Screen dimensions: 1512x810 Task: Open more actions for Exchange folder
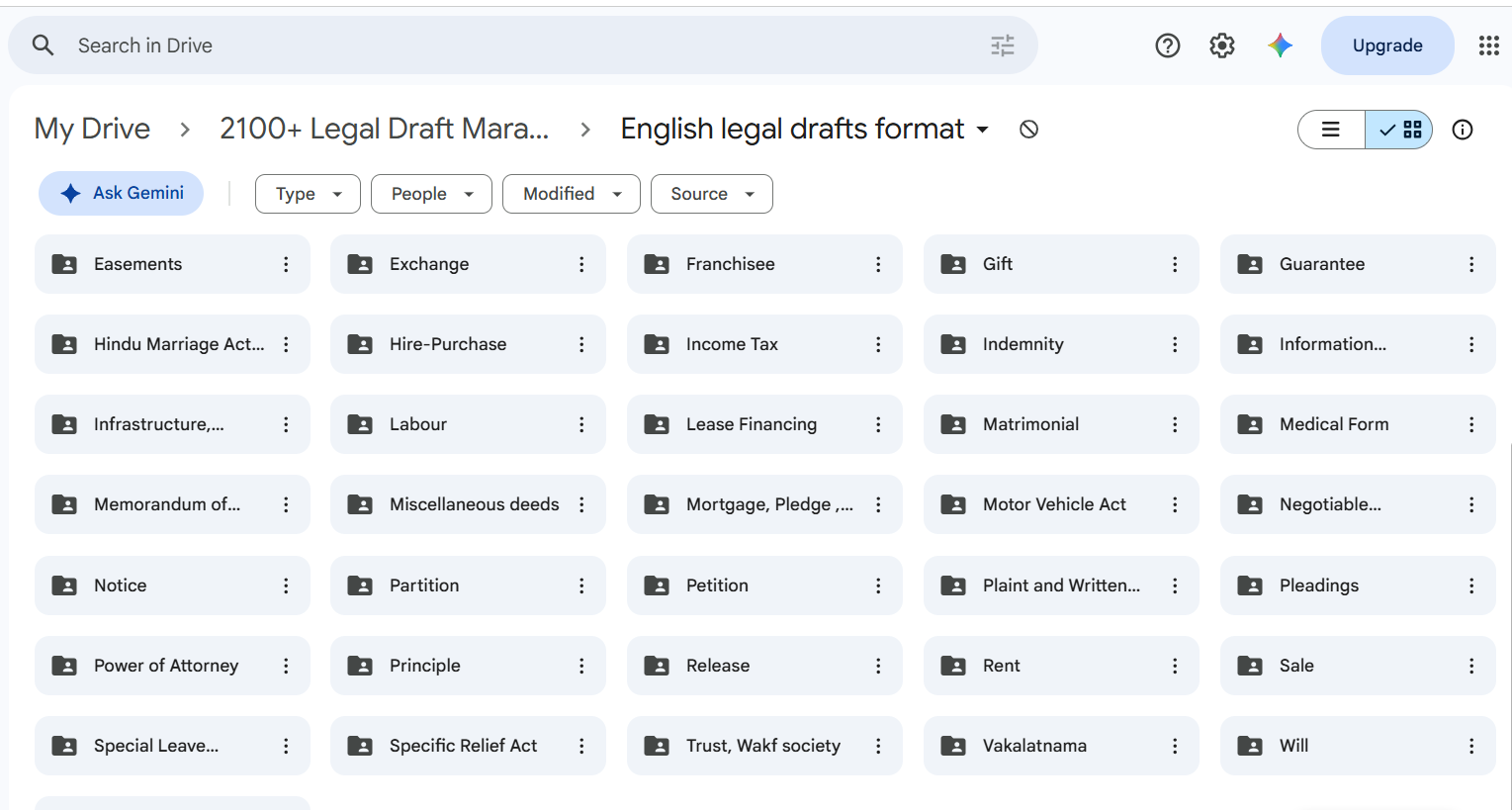pyautogui.click(x=581, y=264)
